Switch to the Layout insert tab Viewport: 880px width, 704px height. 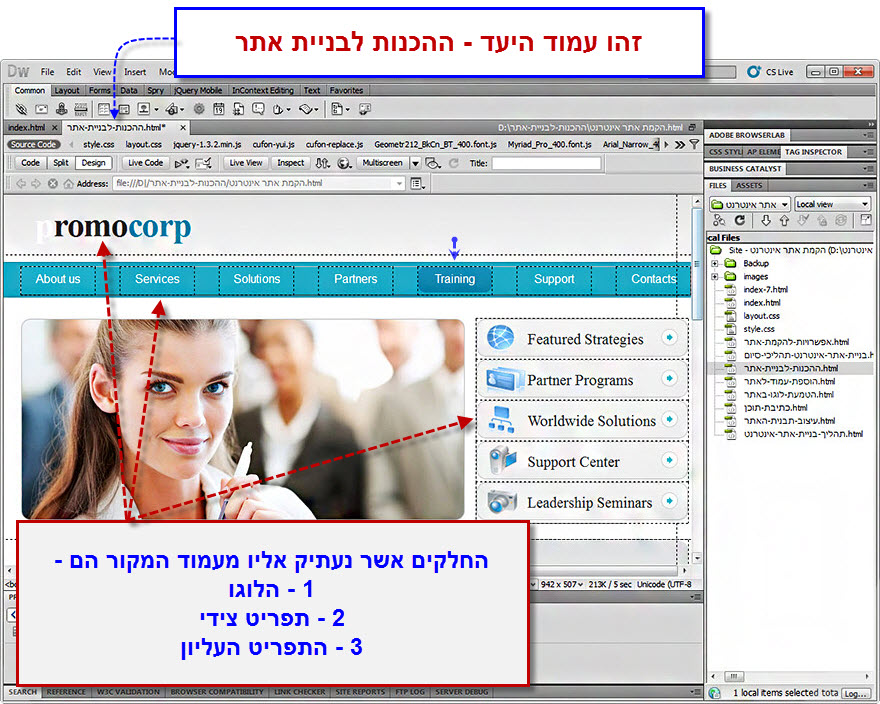(x=67, y=90)
